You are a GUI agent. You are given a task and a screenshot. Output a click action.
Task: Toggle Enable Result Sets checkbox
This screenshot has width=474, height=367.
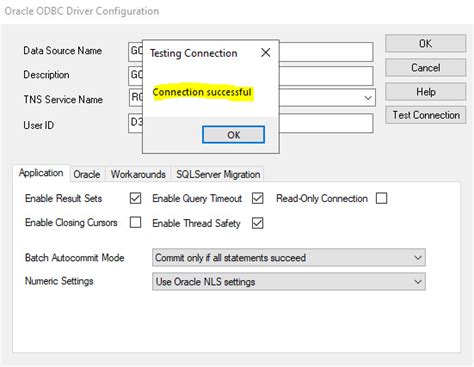pyautogui.click(x=135, y=198)
